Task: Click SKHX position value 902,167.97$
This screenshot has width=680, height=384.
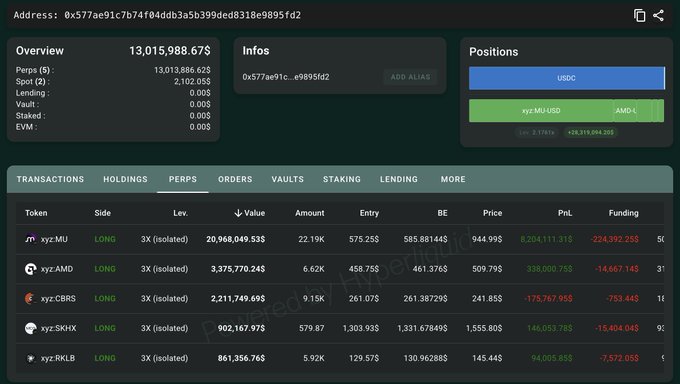Action: pyautogui.click(x=241, y=328)
